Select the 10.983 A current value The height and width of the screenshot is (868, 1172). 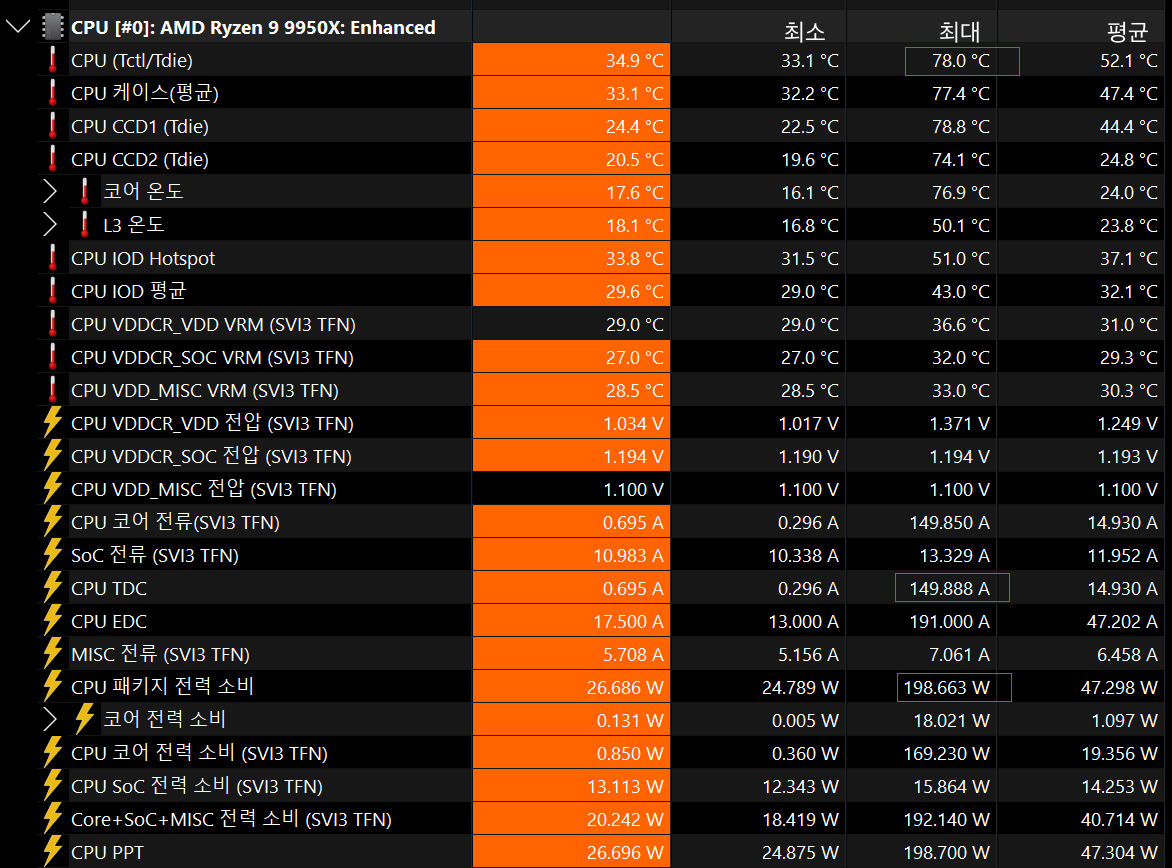pyautogui.click(x=629, y=555)
